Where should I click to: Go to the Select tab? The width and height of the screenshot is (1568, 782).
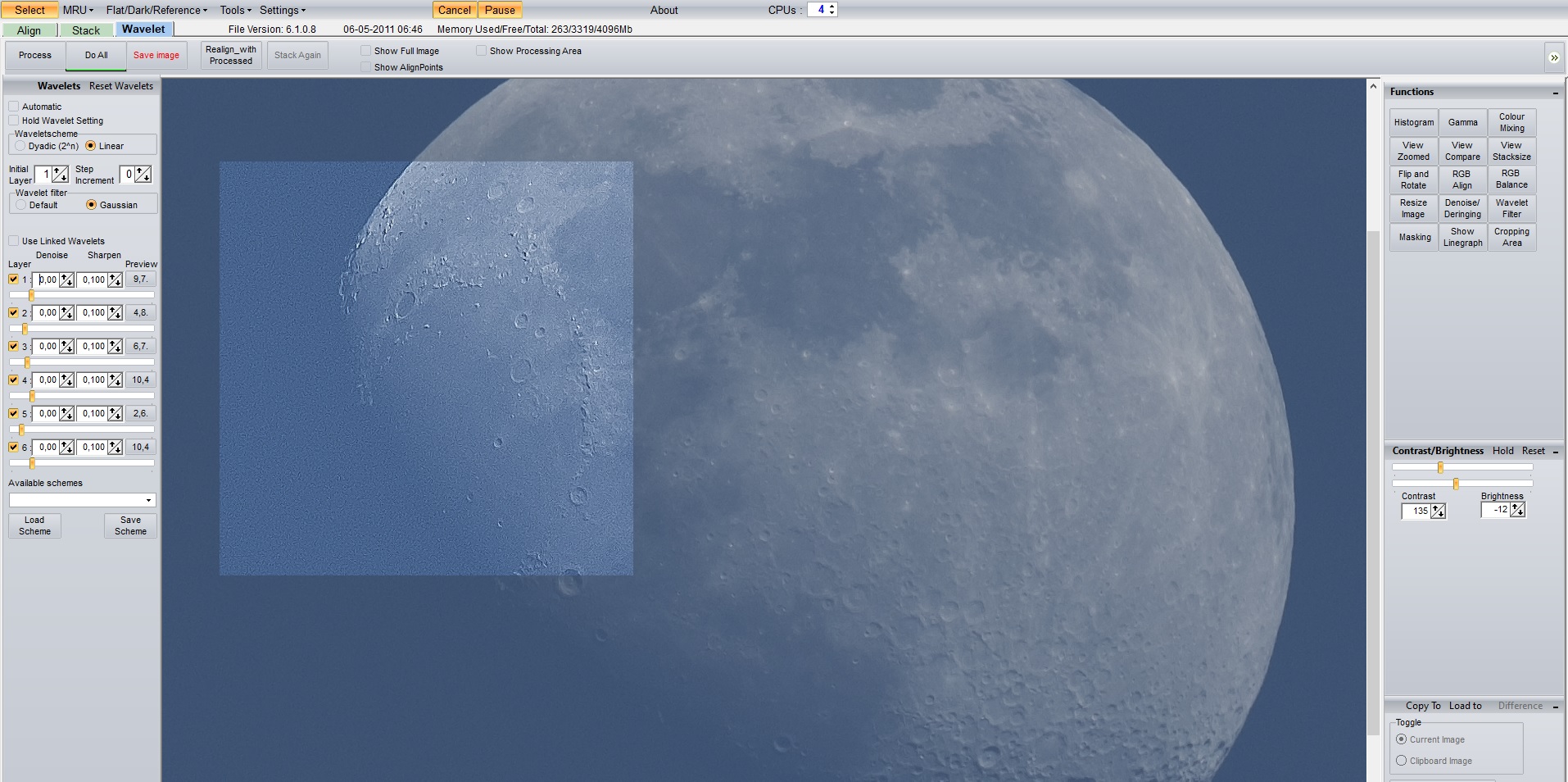pos(29,10)
